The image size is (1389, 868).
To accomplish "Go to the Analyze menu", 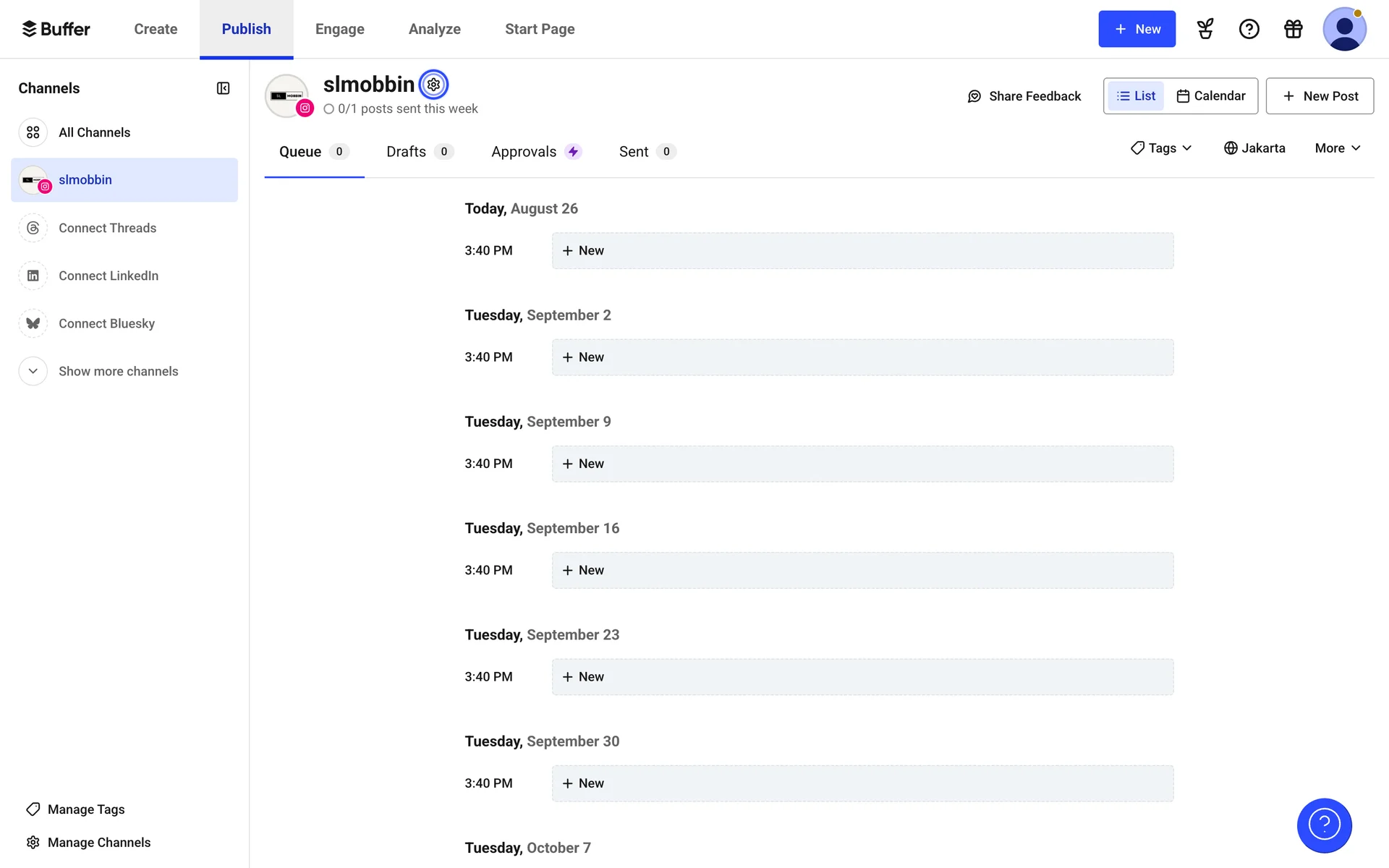I will pos(434,29).
